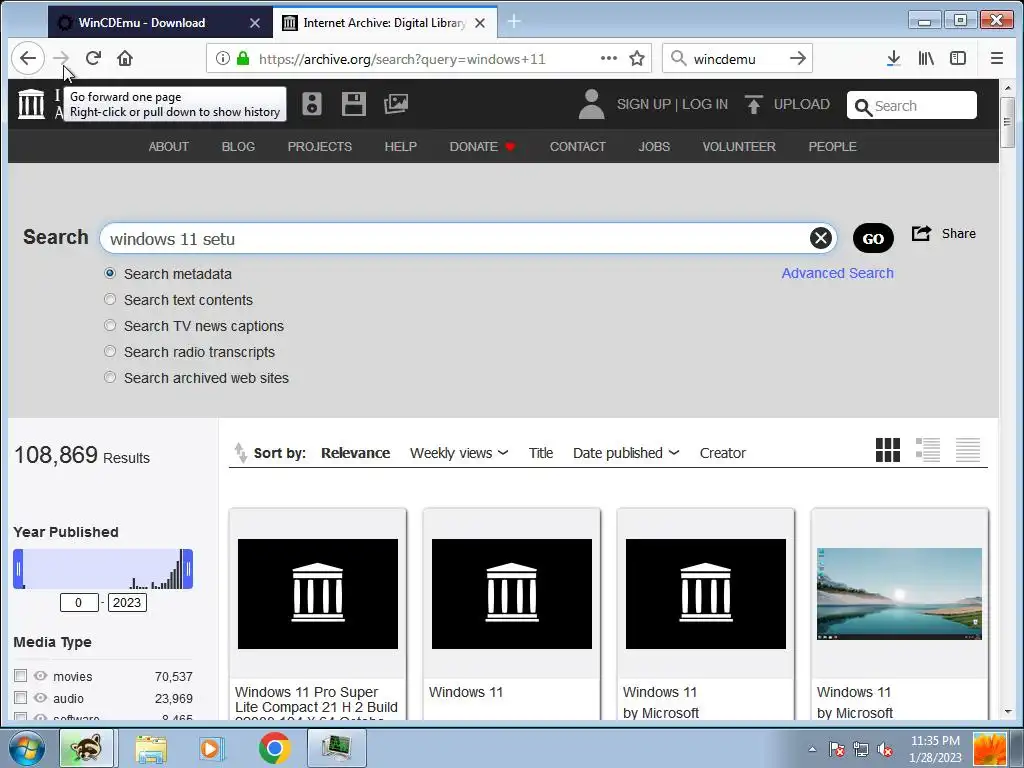Click the page vertical scrollbar thumb

pos(1007,122)
